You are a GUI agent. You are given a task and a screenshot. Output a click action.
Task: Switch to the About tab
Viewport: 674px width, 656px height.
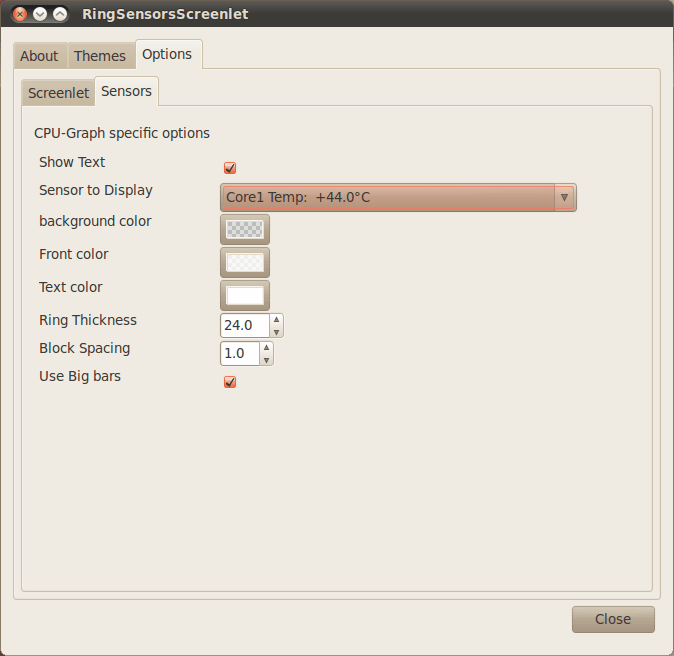[x=39, y=56]
